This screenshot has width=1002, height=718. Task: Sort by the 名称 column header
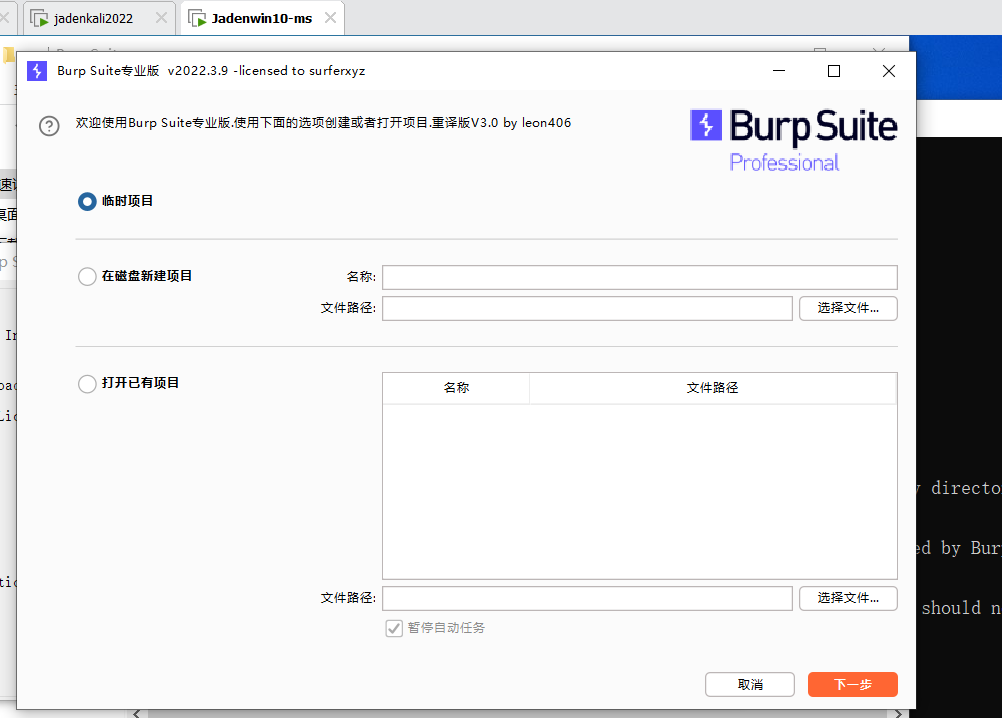pyautogui.click(x=456, y=388)
